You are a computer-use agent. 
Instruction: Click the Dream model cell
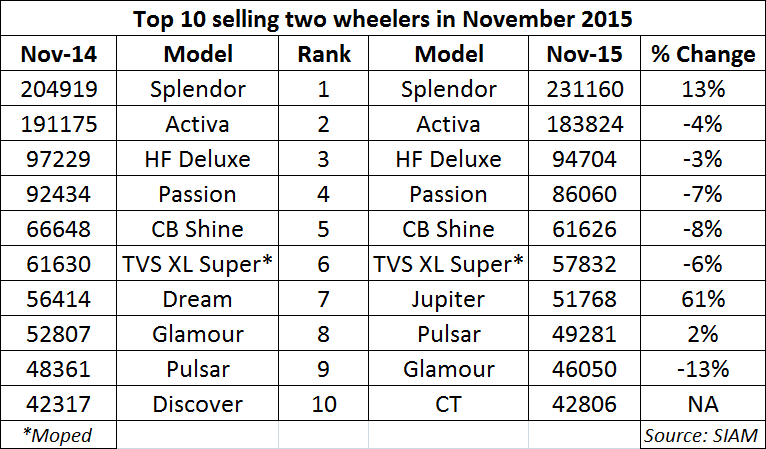tap(199, 299)
